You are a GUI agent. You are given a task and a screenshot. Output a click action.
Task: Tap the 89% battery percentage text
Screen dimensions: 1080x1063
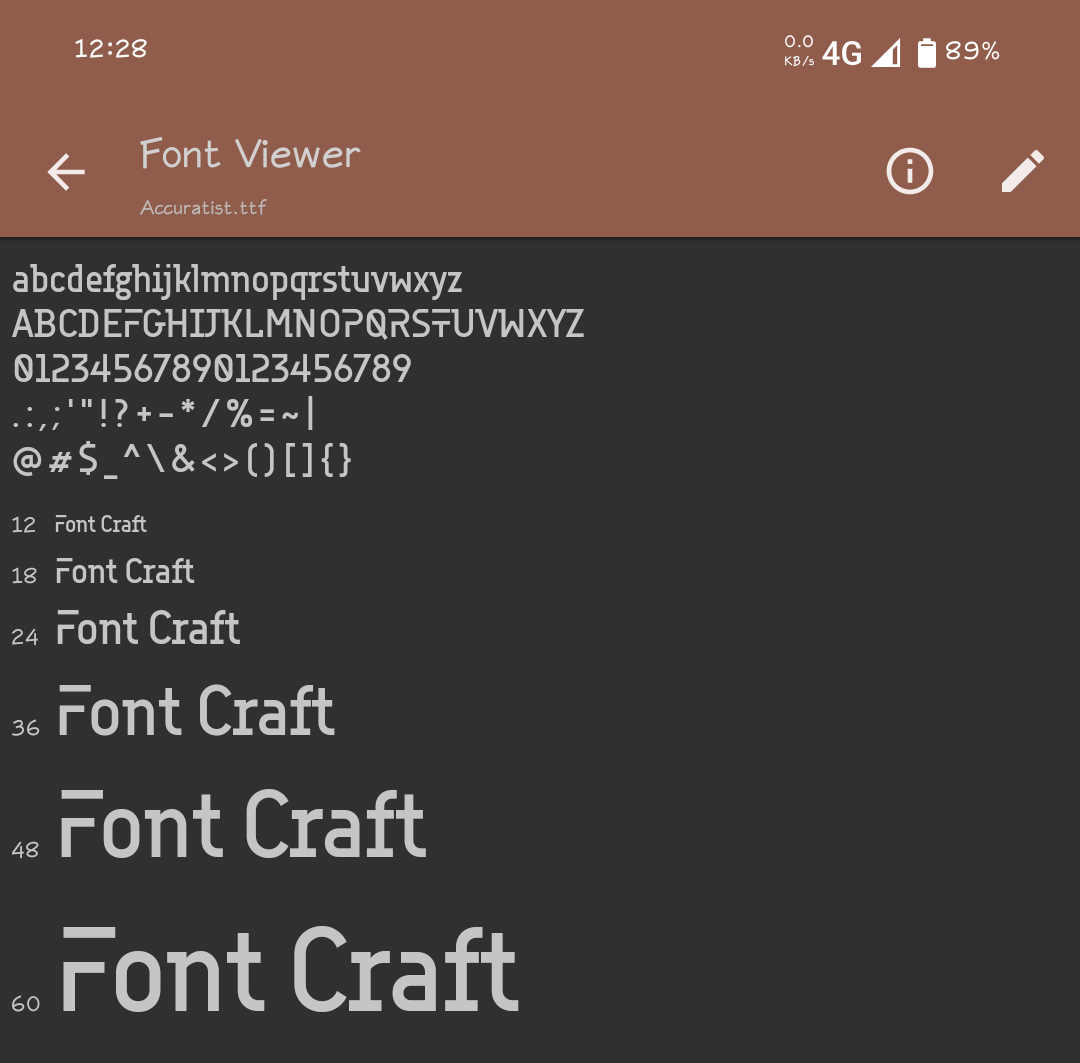click(x=972, y=51)
